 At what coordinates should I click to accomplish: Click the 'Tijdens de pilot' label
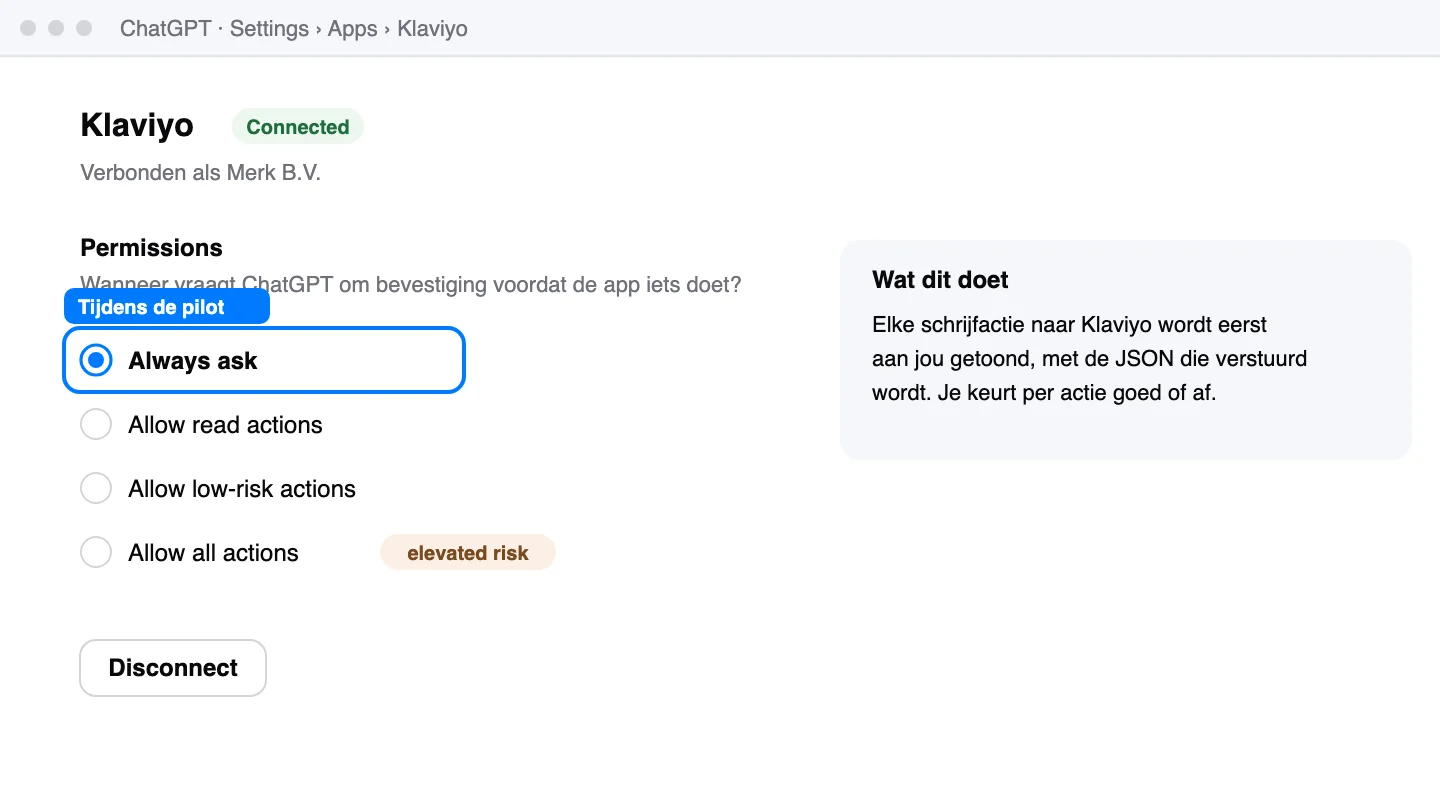click(x=167, y=307)
